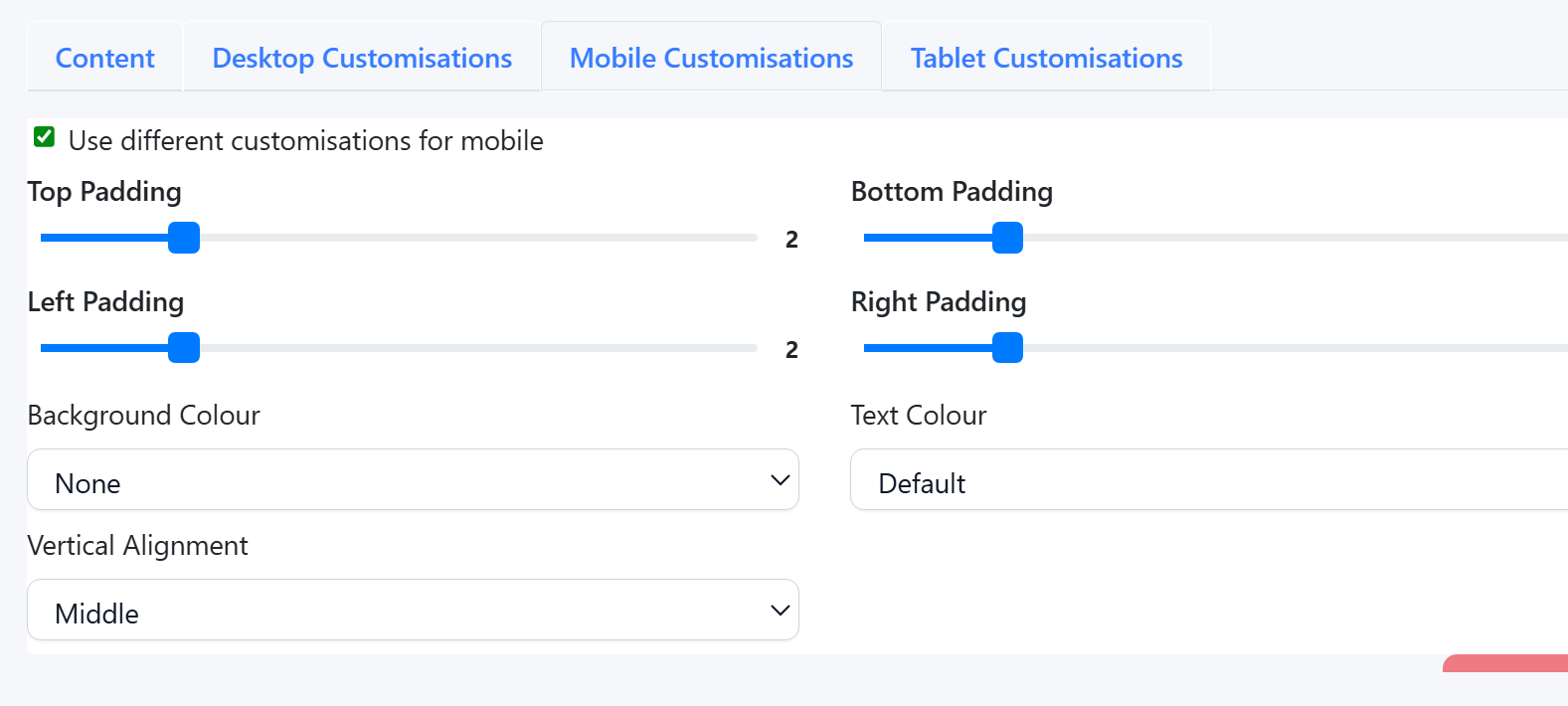The image size is (1568, 706).
Task: Expand the Text Colour dropdown
Action: point(1208,480)
